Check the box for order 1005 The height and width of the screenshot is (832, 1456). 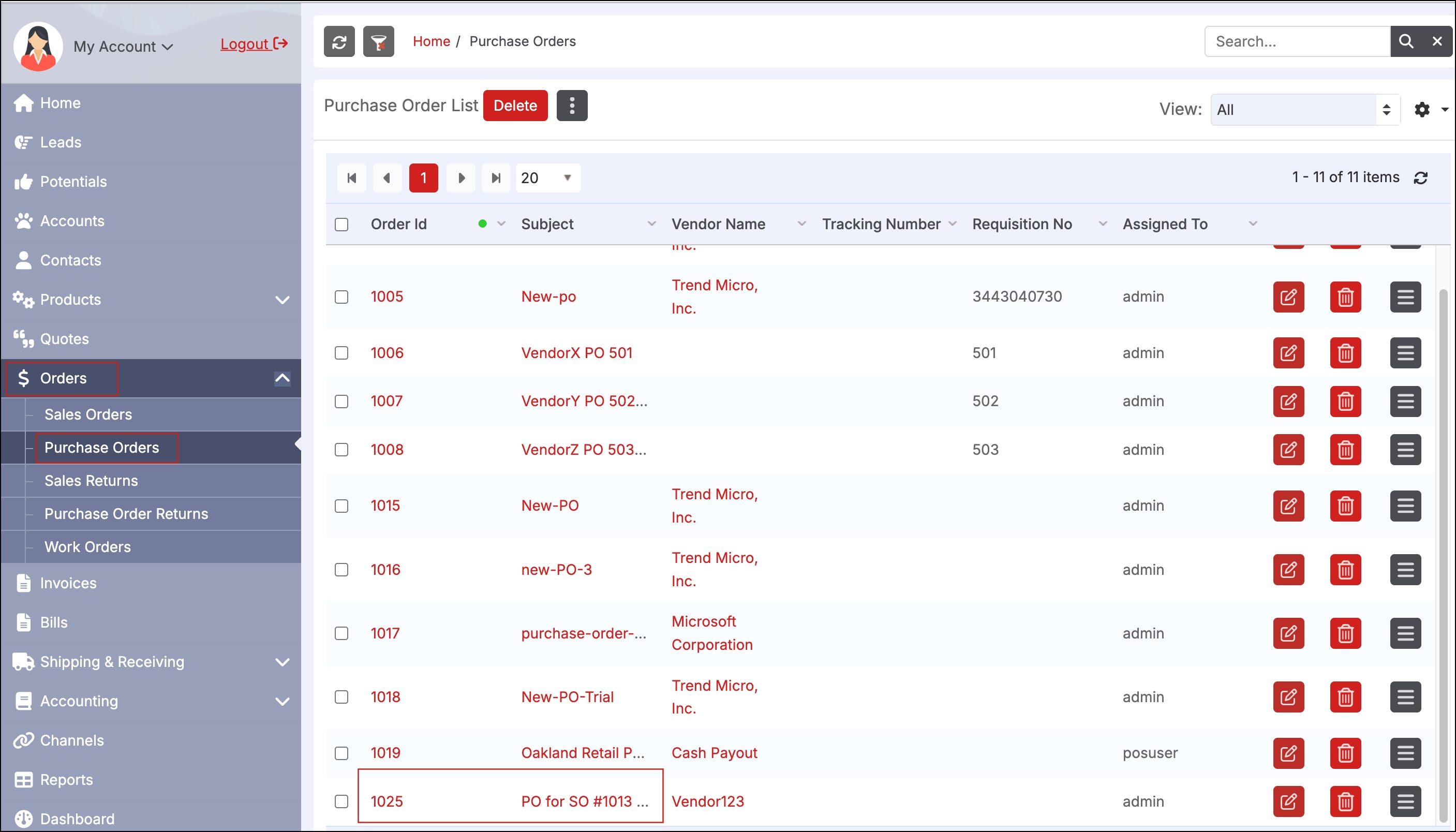point(341,296)
